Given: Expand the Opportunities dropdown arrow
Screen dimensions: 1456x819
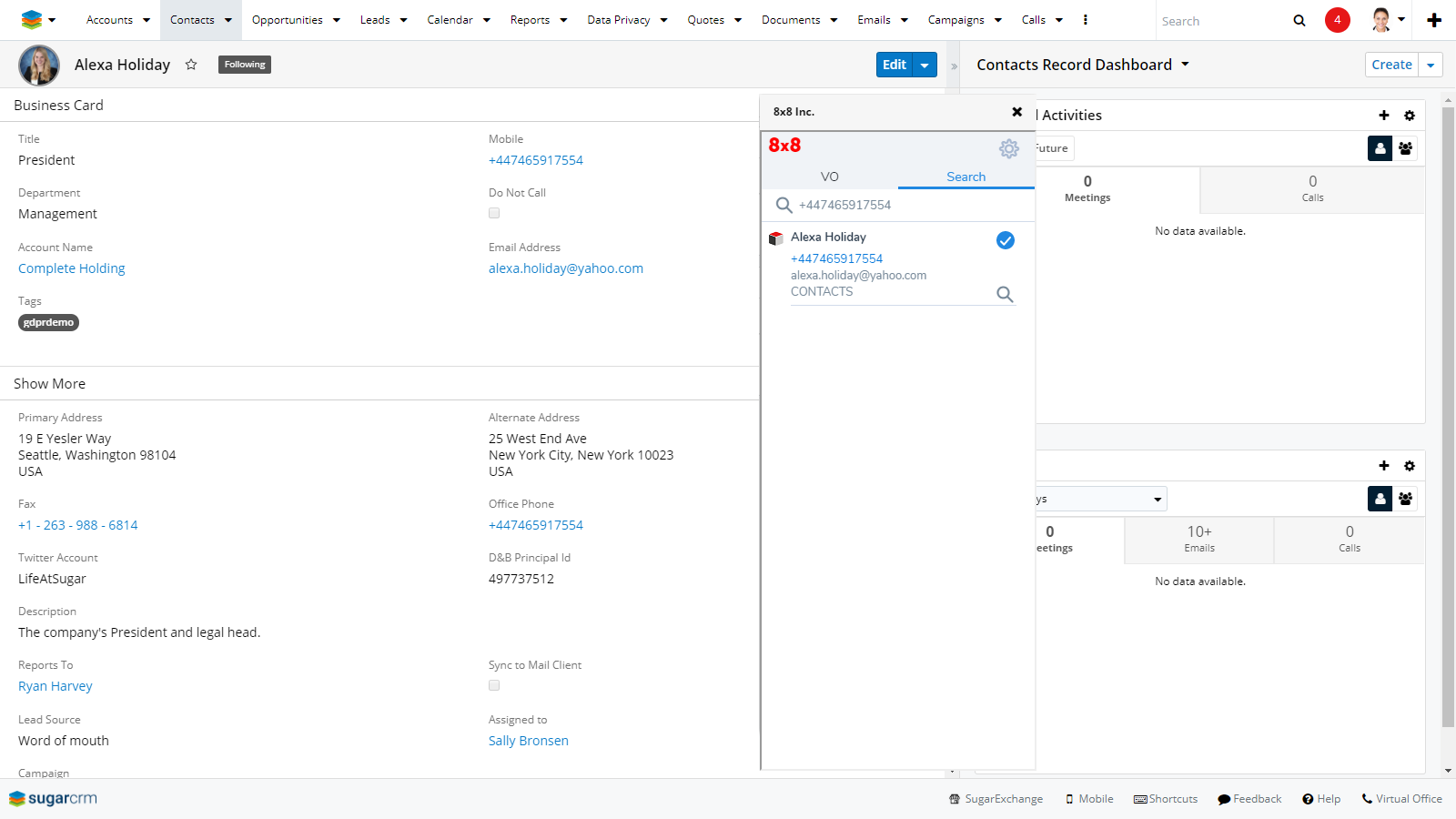Looking at the screenshot, I should pos(337,20).
